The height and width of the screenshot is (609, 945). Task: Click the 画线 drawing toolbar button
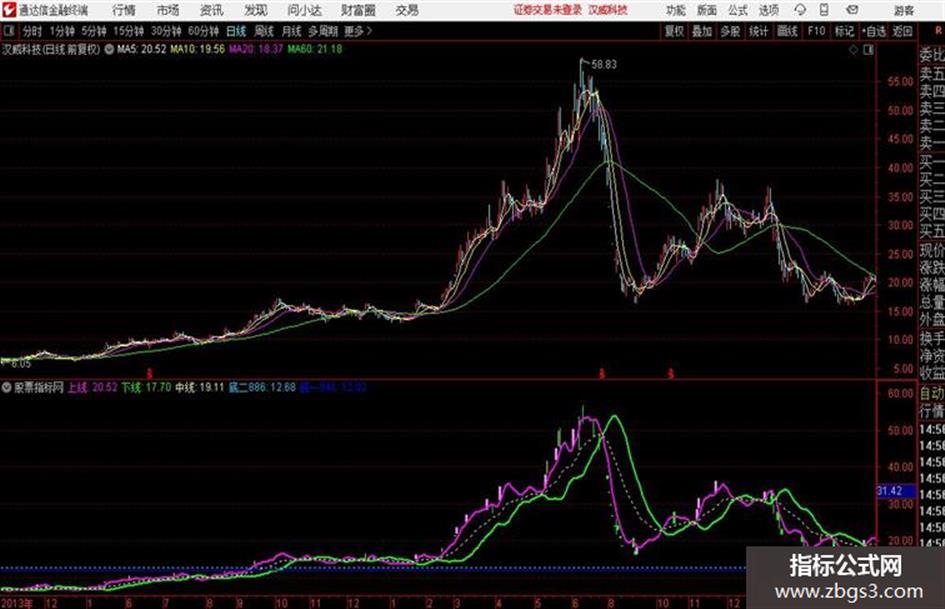(x=787, y=31)
